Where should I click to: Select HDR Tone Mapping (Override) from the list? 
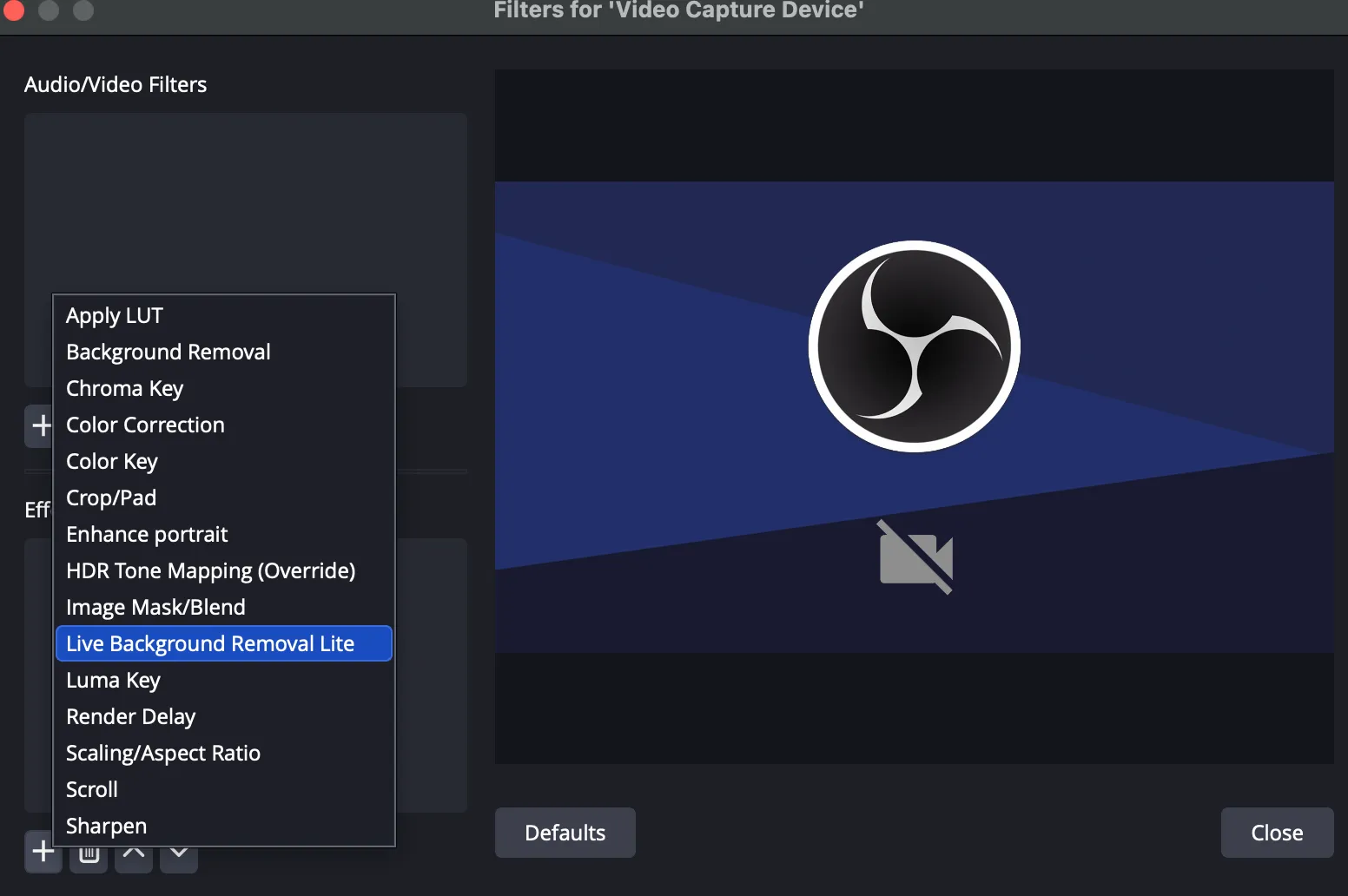click(210, 570)
